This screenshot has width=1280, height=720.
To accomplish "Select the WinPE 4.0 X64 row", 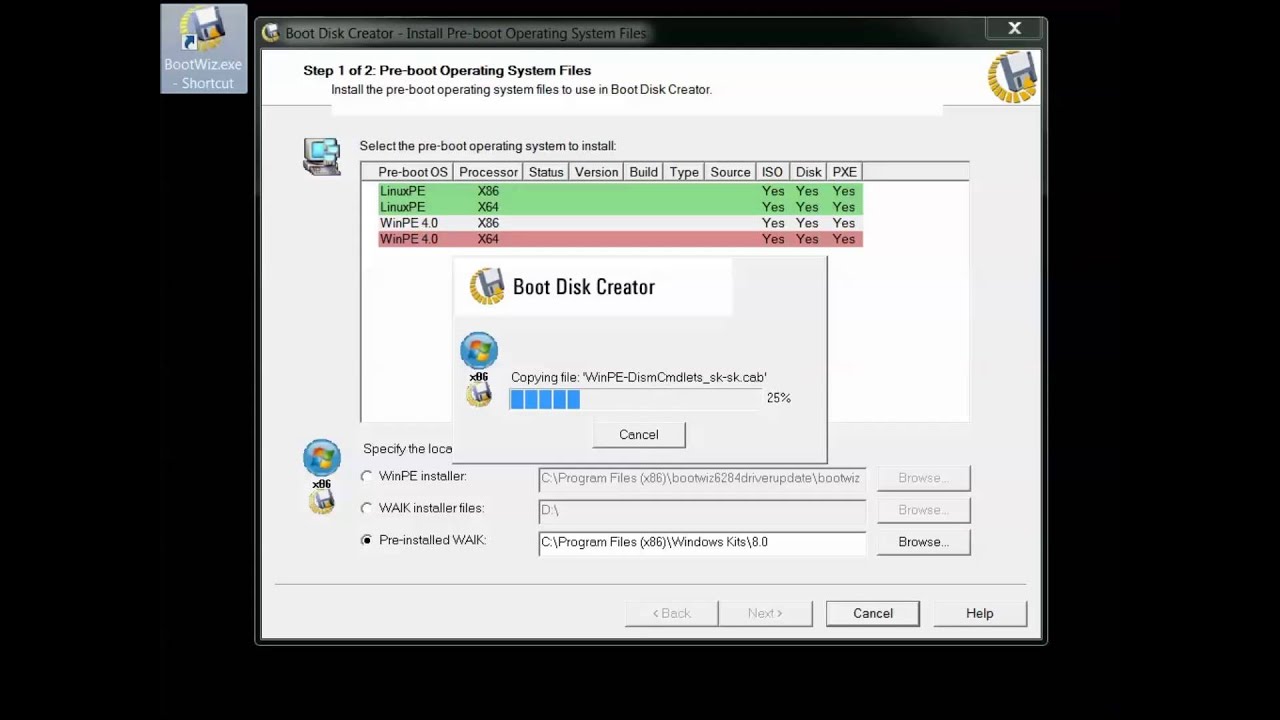I will click(620, 239).
